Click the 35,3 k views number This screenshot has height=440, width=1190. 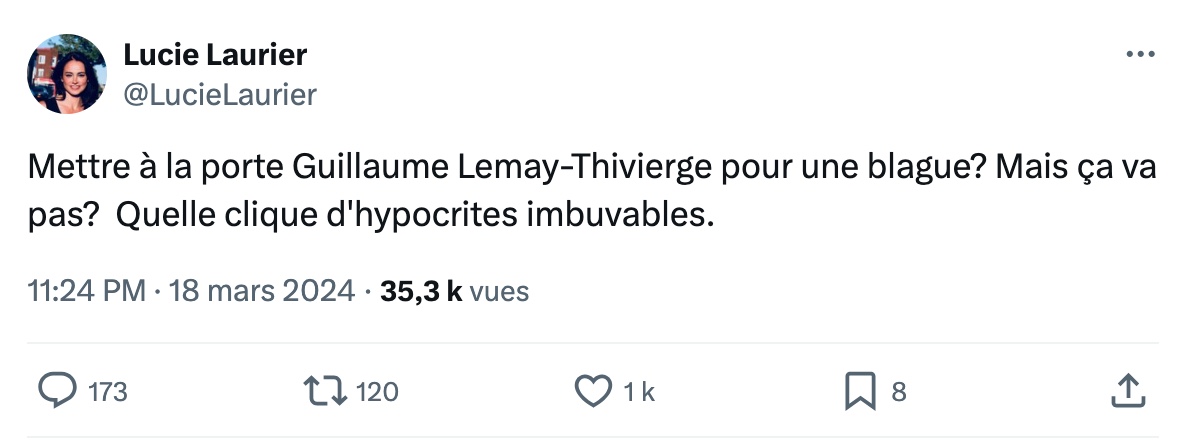coord(421,292)
